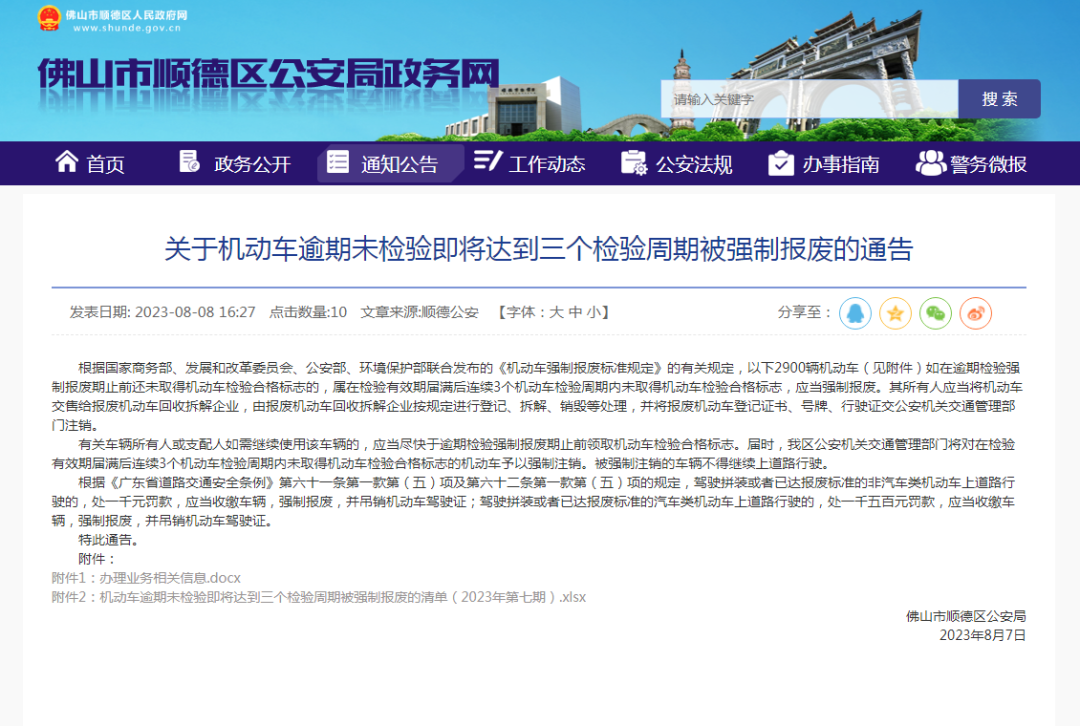Image resolution: width=1080 pixels, height=726 pixels.
Task: Share article via WeChat icon
Action: click(935, 313)
